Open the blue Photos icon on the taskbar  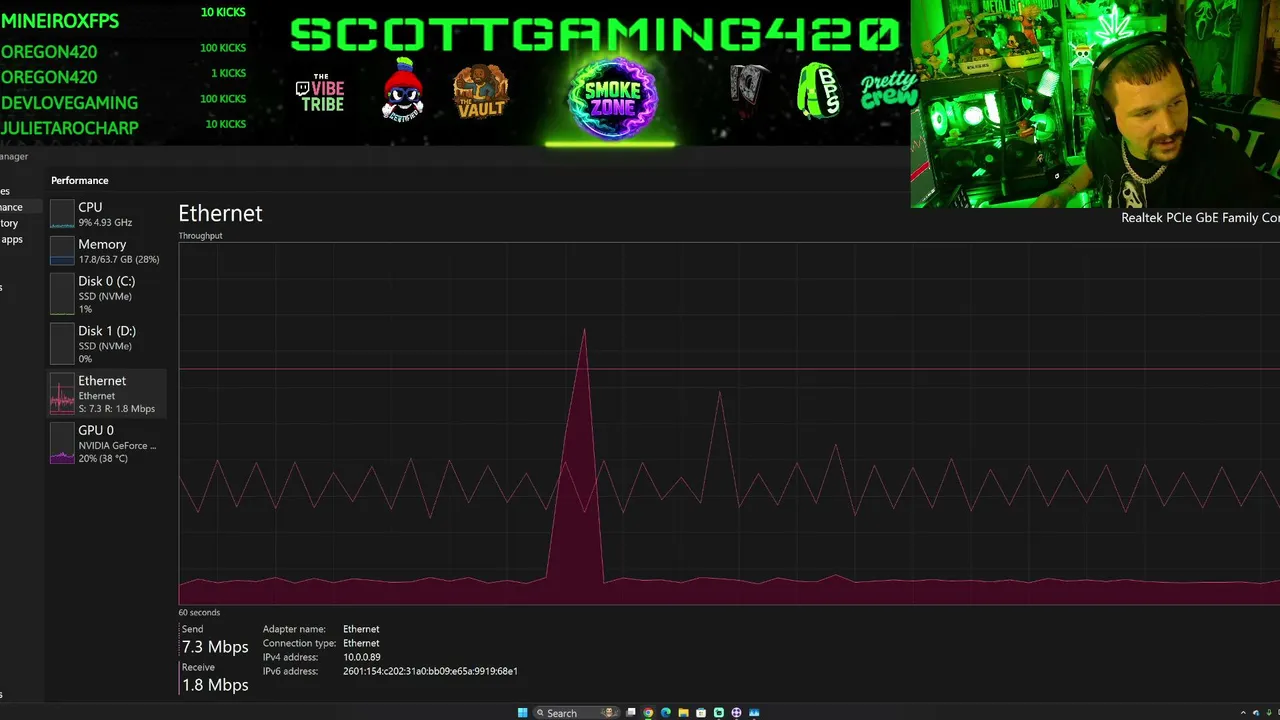coord(754,713)
